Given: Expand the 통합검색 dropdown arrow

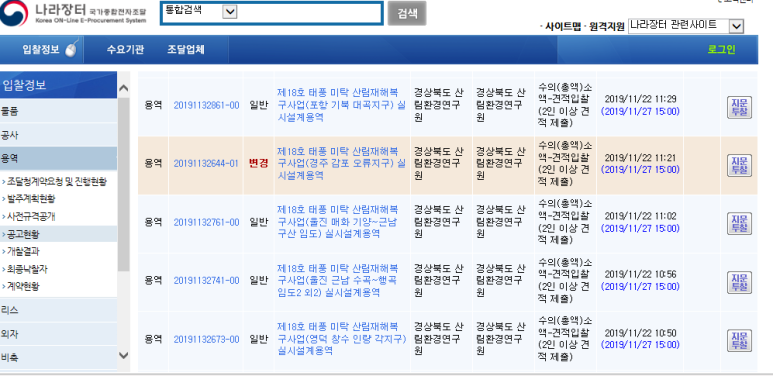Looking at the screenshot, I should pyautogui.click(x=230, y=12).
